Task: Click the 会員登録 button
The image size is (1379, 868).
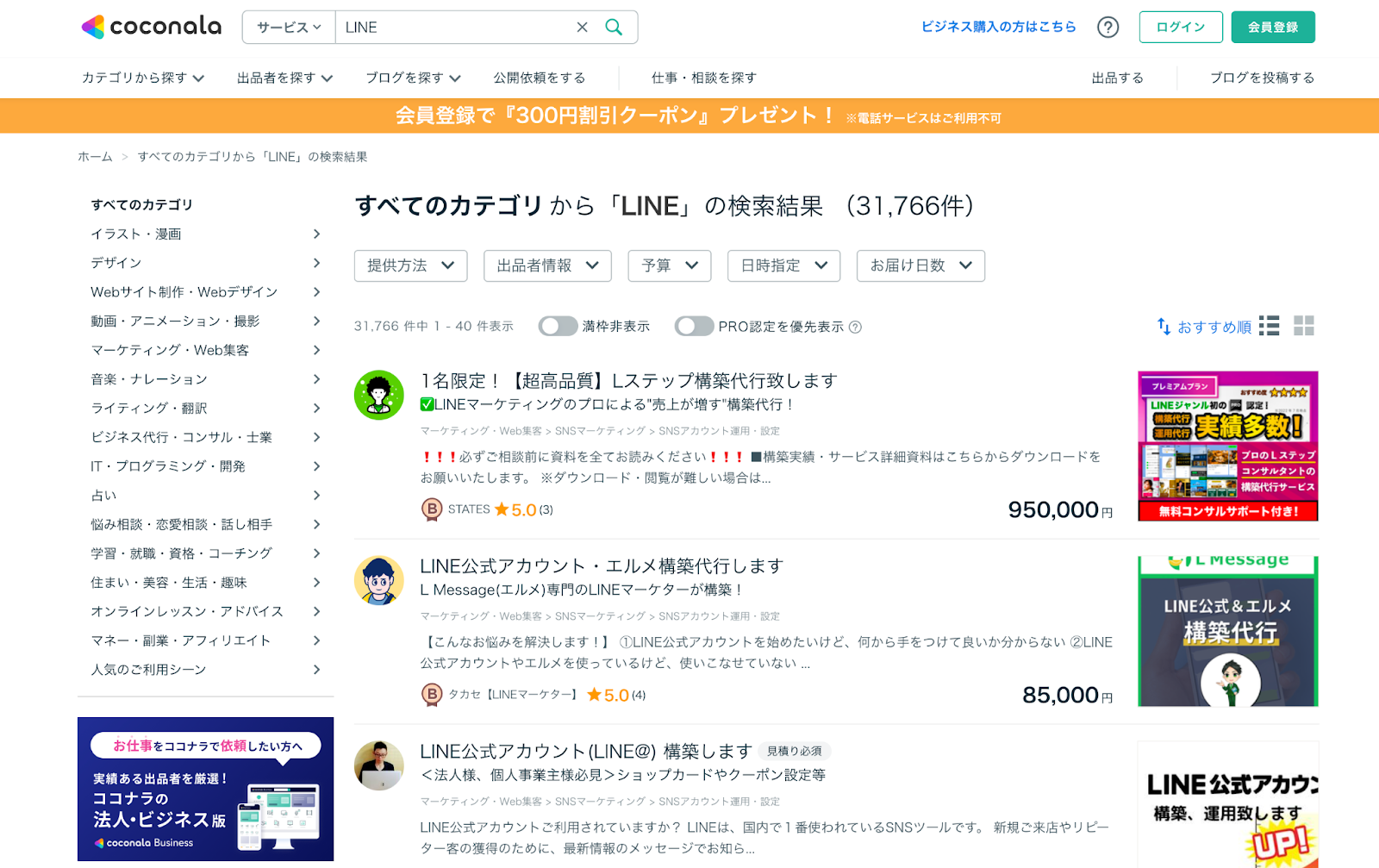Action: [x=1273, y=27]
